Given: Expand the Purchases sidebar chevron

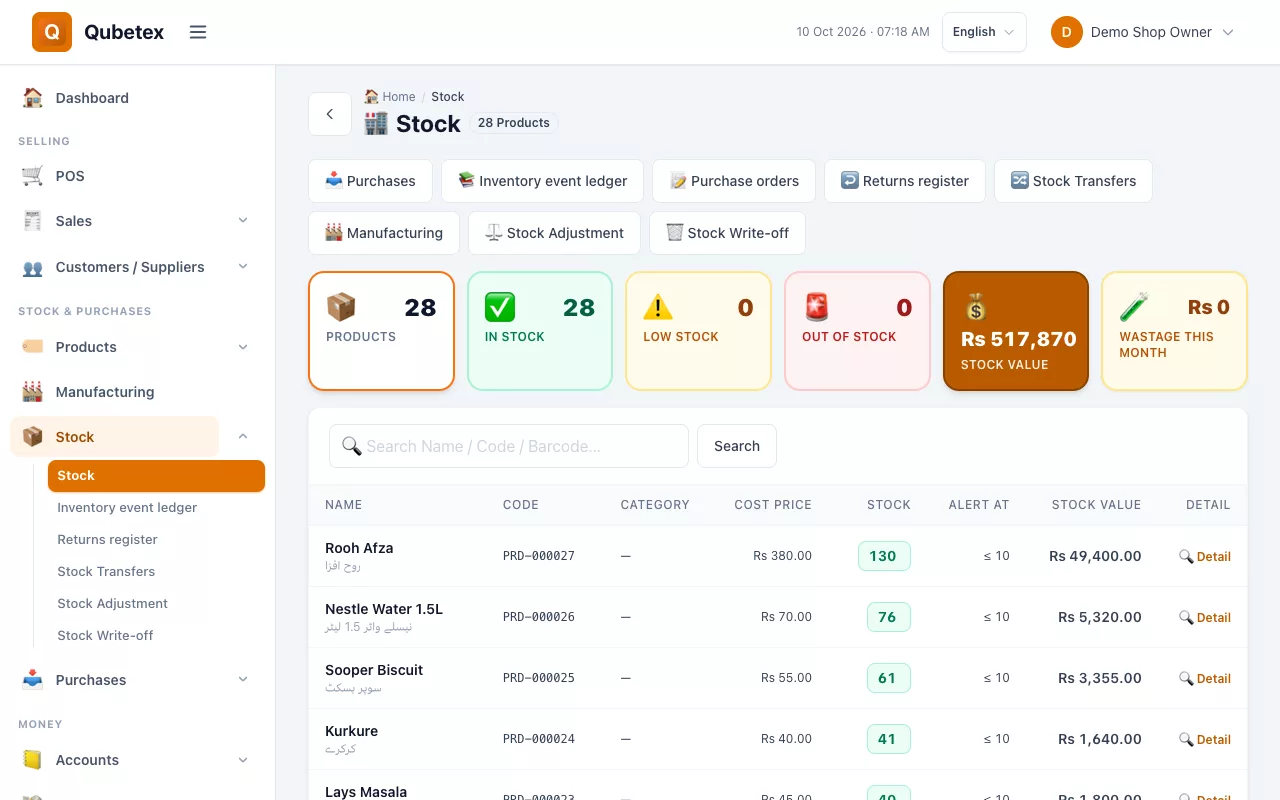Looking at the screenshot, I should [x=243, y=680].
